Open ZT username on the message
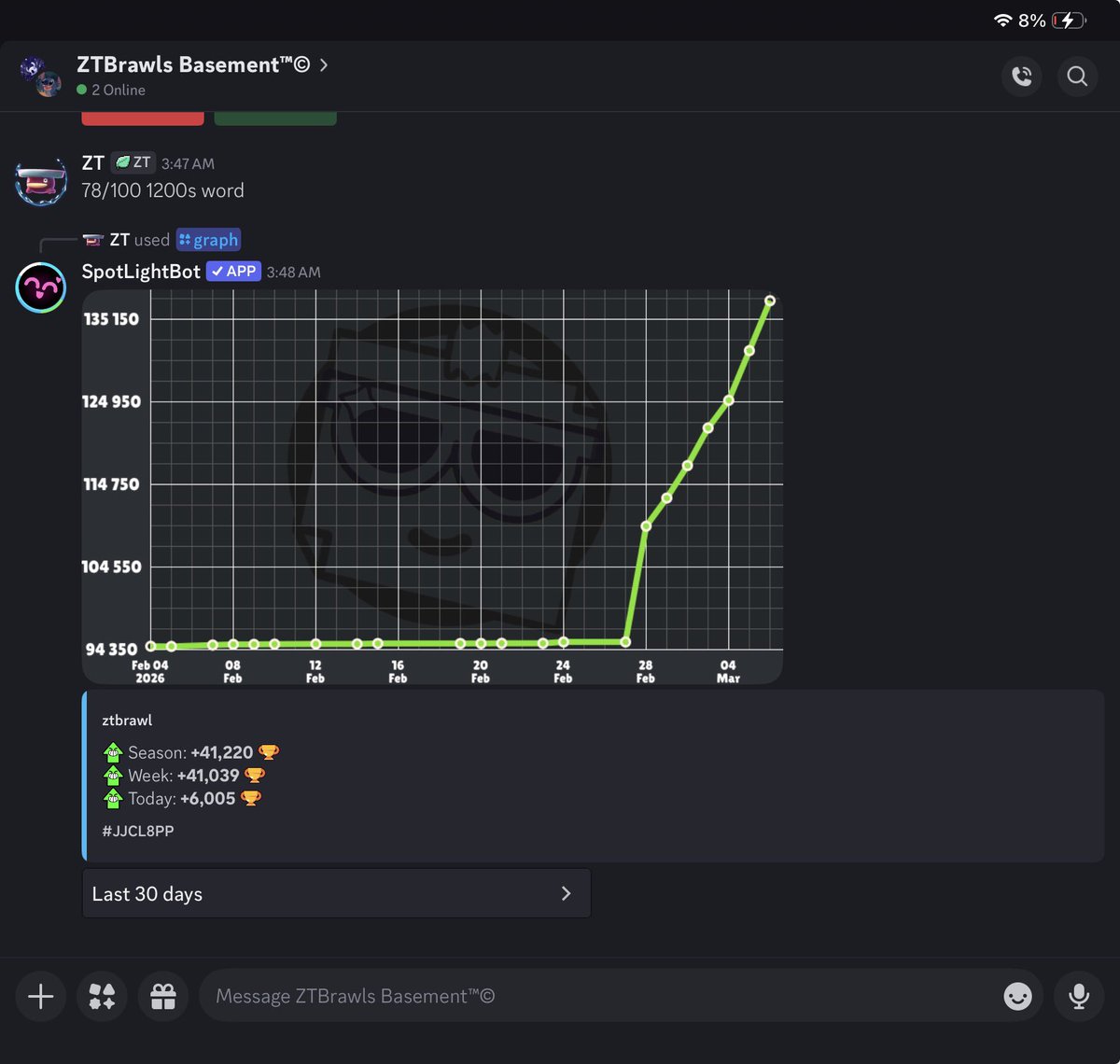The height and width of the screenshot is (1064, 1120). (92, 162)
